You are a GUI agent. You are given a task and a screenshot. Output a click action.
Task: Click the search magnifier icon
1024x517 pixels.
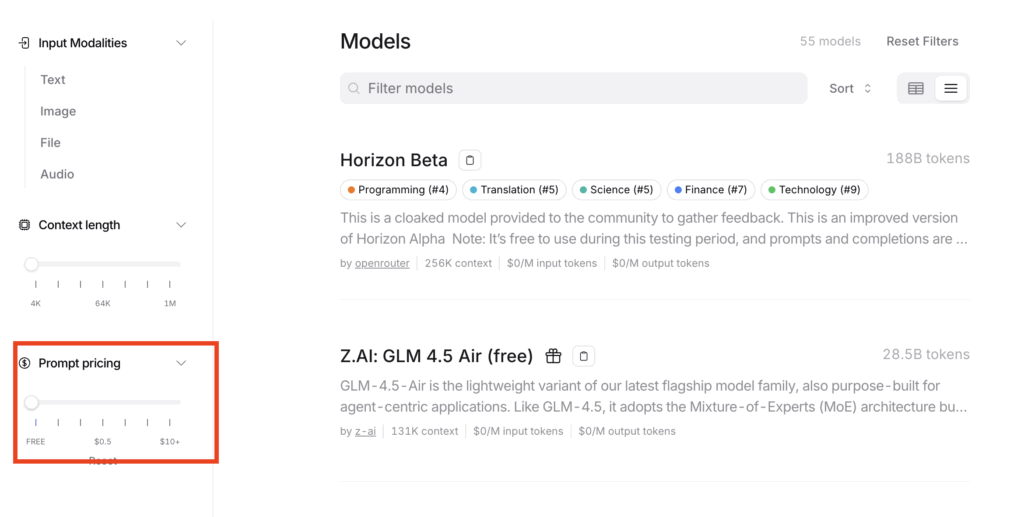click(354, 88)
